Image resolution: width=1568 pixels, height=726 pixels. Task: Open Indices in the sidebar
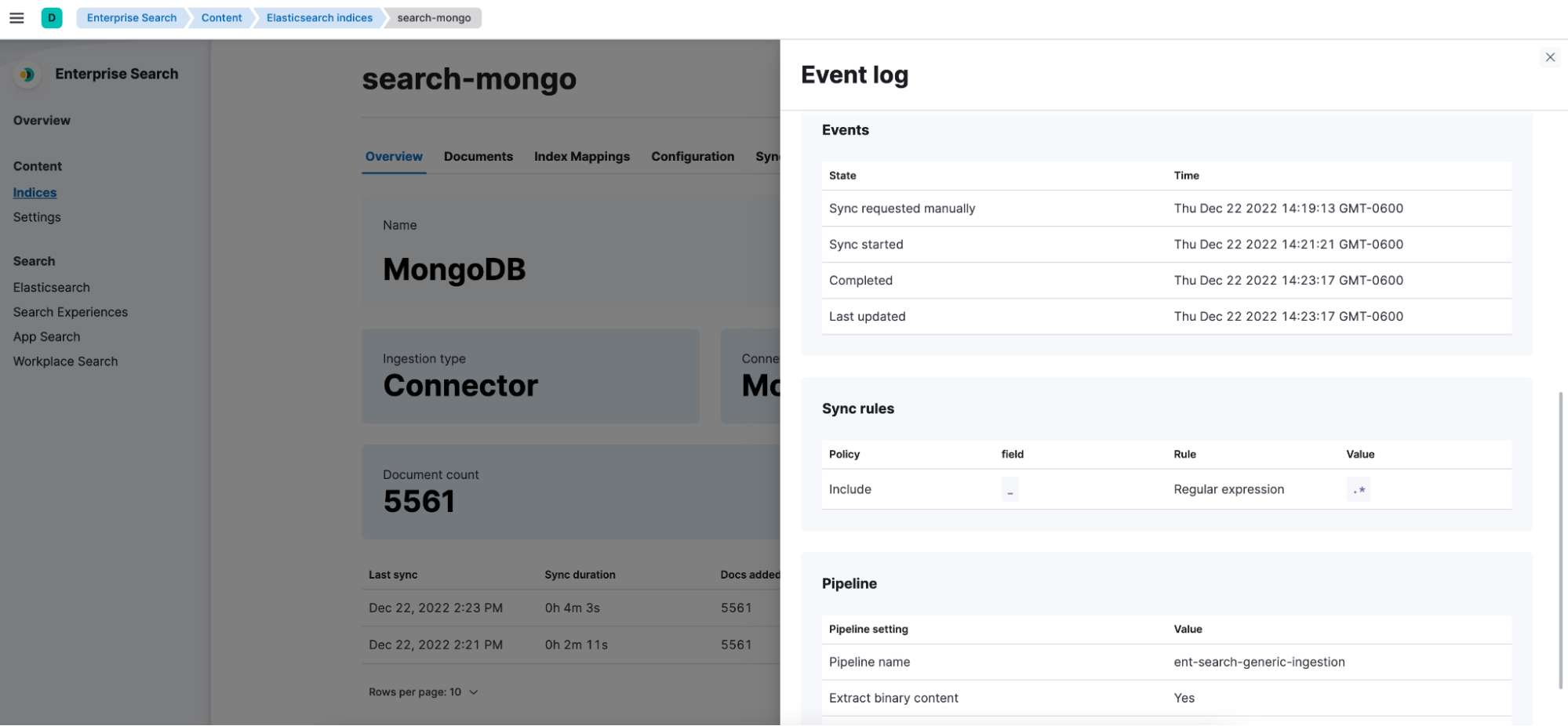coord(35,192)
